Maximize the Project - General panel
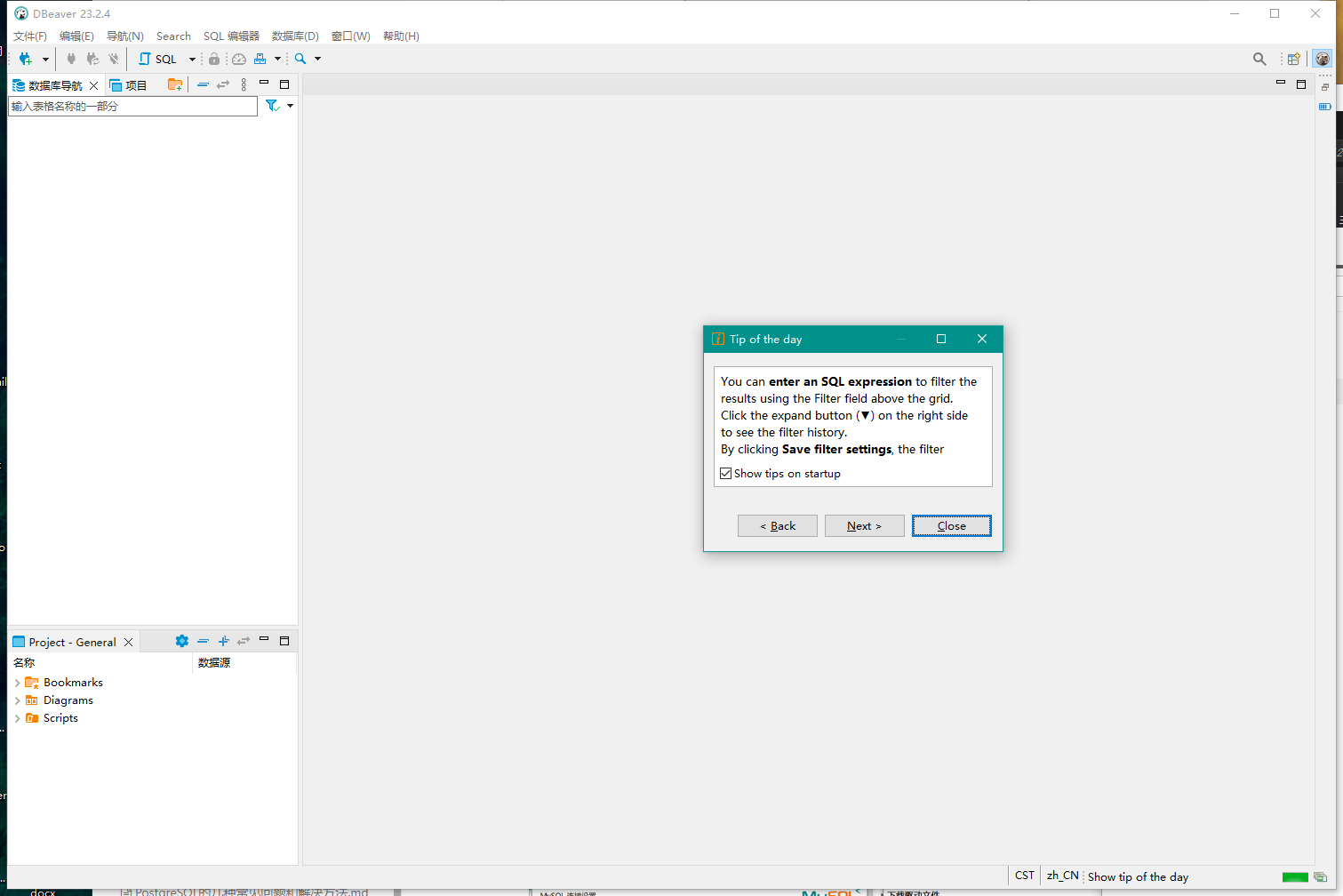The image size is (1343, 896). coord(284,641)
